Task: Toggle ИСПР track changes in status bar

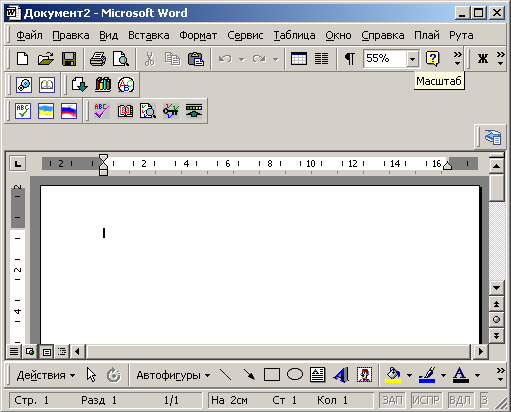Action: (426, 400)
